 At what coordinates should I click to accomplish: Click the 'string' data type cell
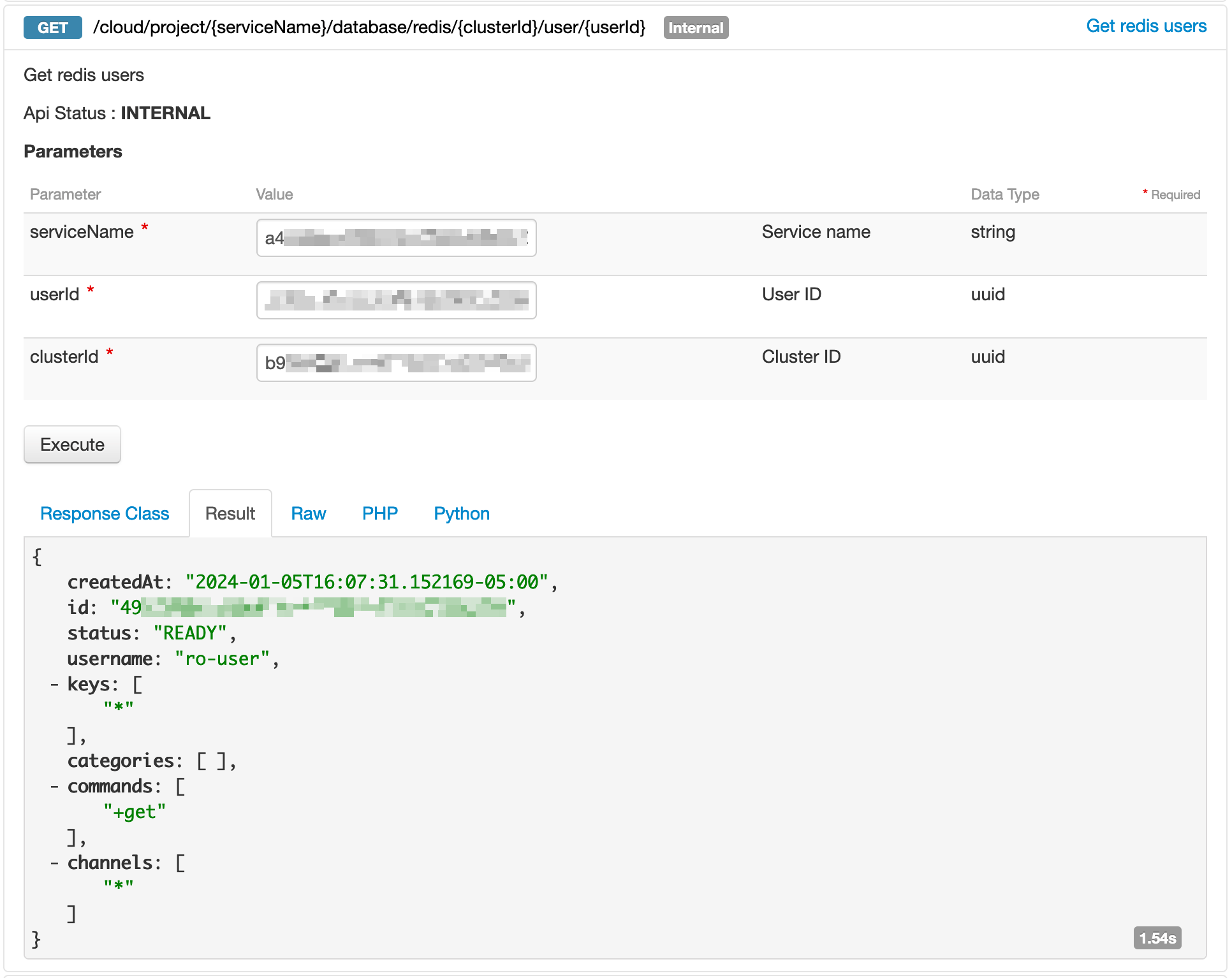coord(993,232)
